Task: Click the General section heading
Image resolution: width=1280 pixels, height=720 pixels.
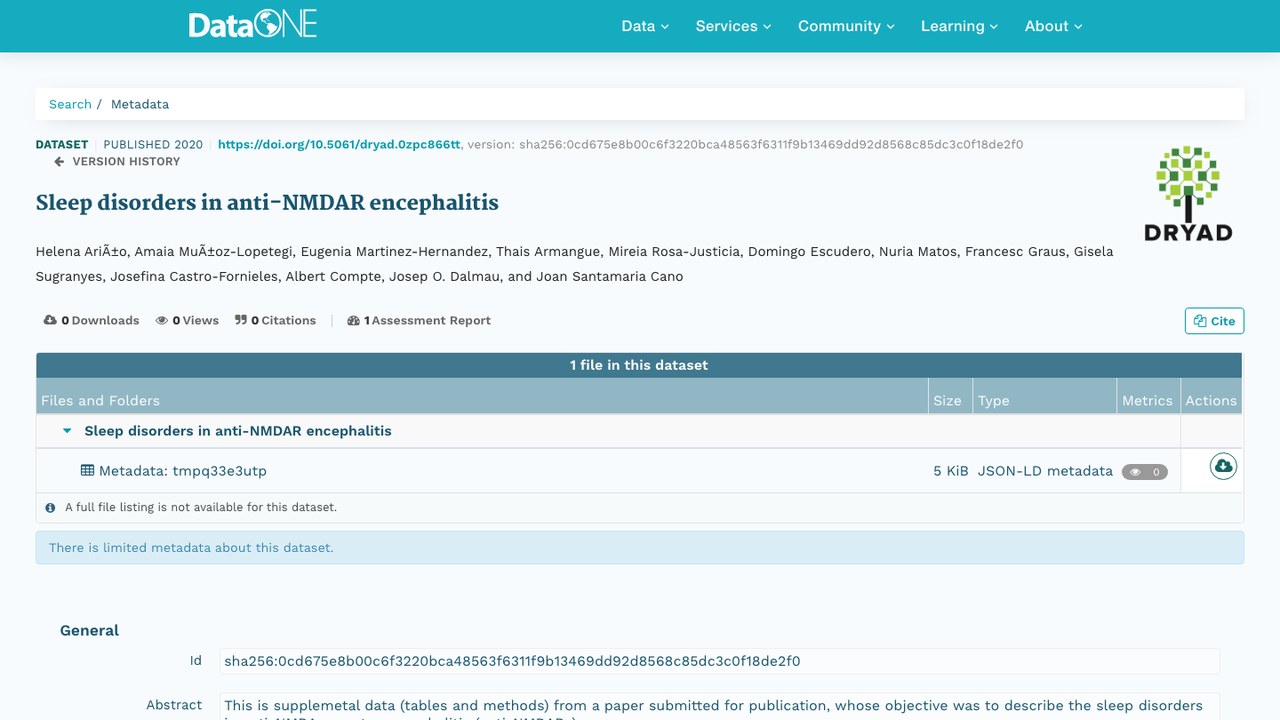Action: pos(89,630)
